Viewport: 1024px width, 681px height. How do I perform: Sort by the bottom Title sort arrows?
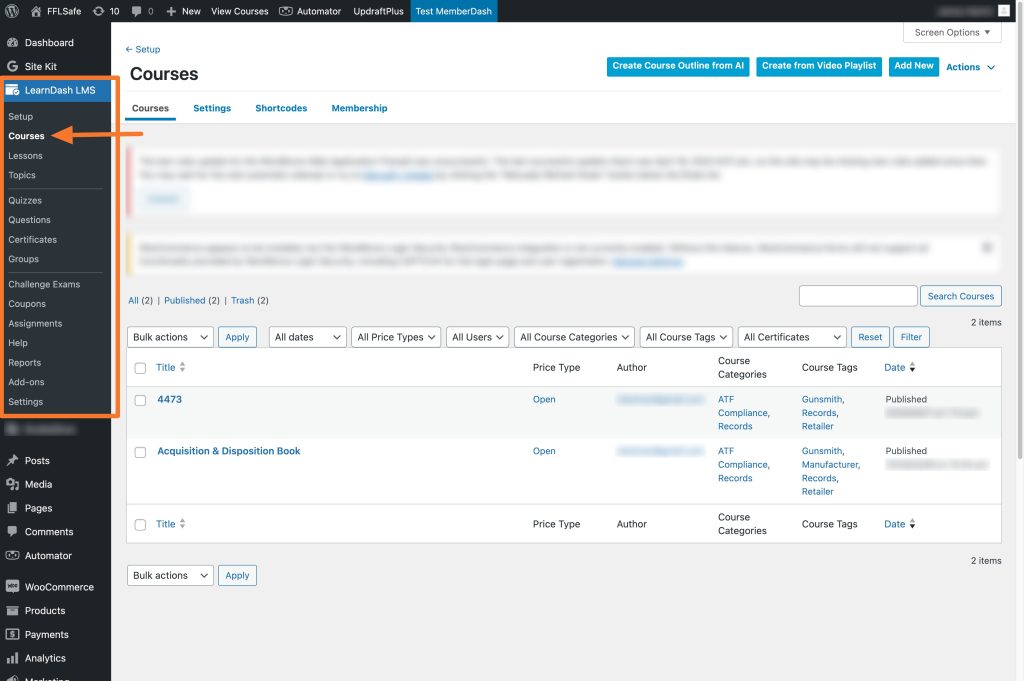coord(182,524)
